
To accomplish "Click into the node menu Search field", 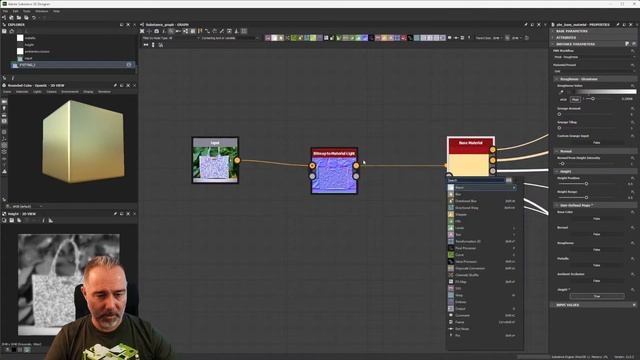I will pos(476,180).
